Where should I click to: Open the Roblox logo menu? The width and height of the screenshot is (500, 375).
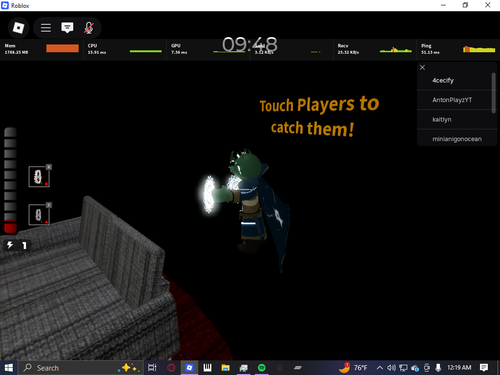(x=18, y=28)
